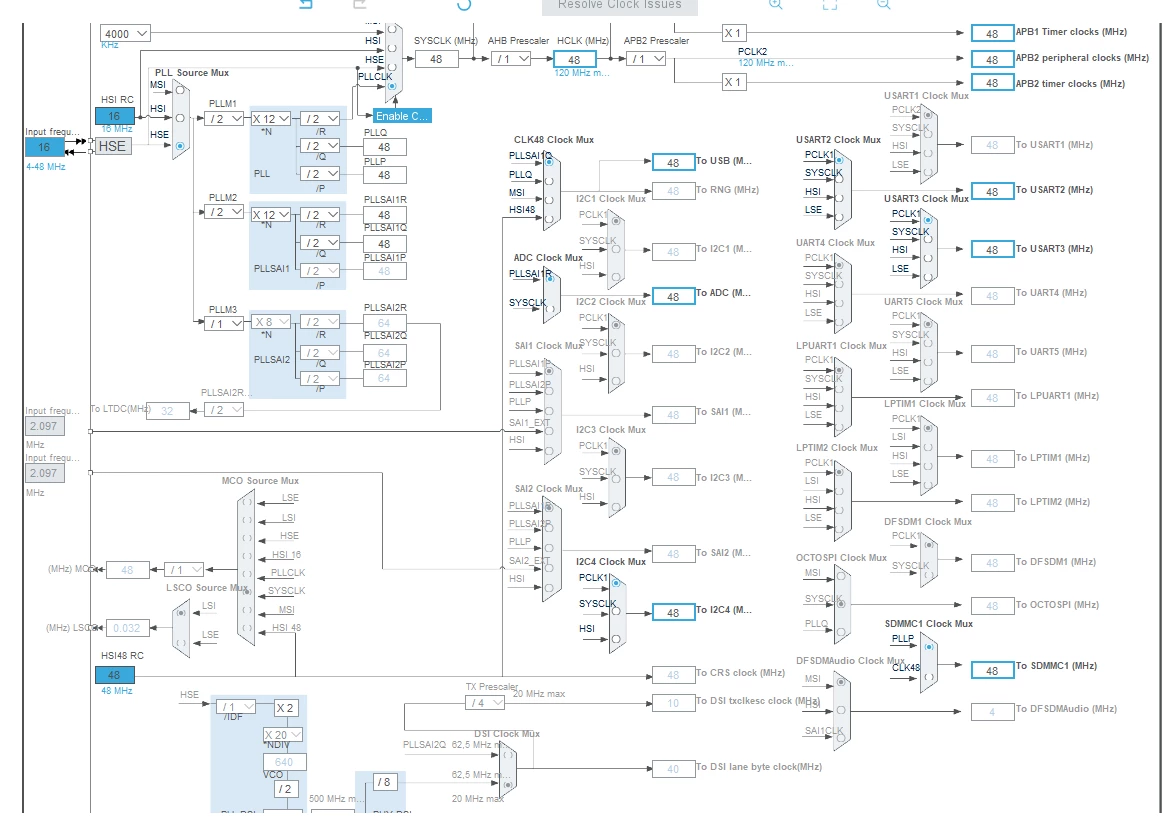Click the To ADC 48 value box
The image size is (1168, 821).
point(673,297)
